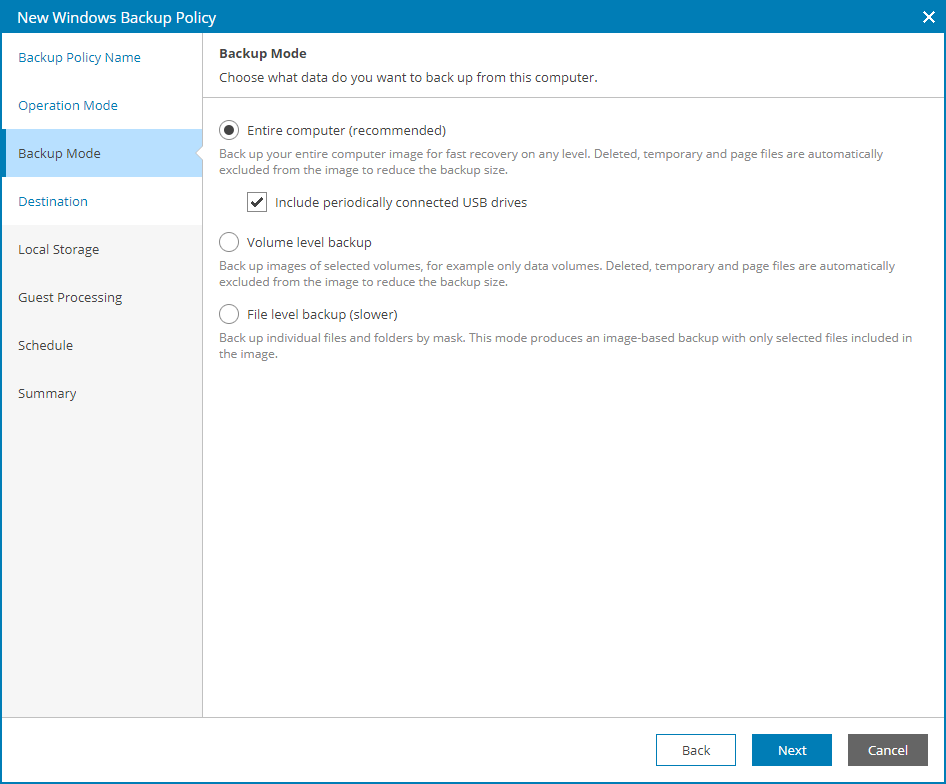Choose the Volume level backup option
This screenshot has width=946, height=784.
(229, 243)
